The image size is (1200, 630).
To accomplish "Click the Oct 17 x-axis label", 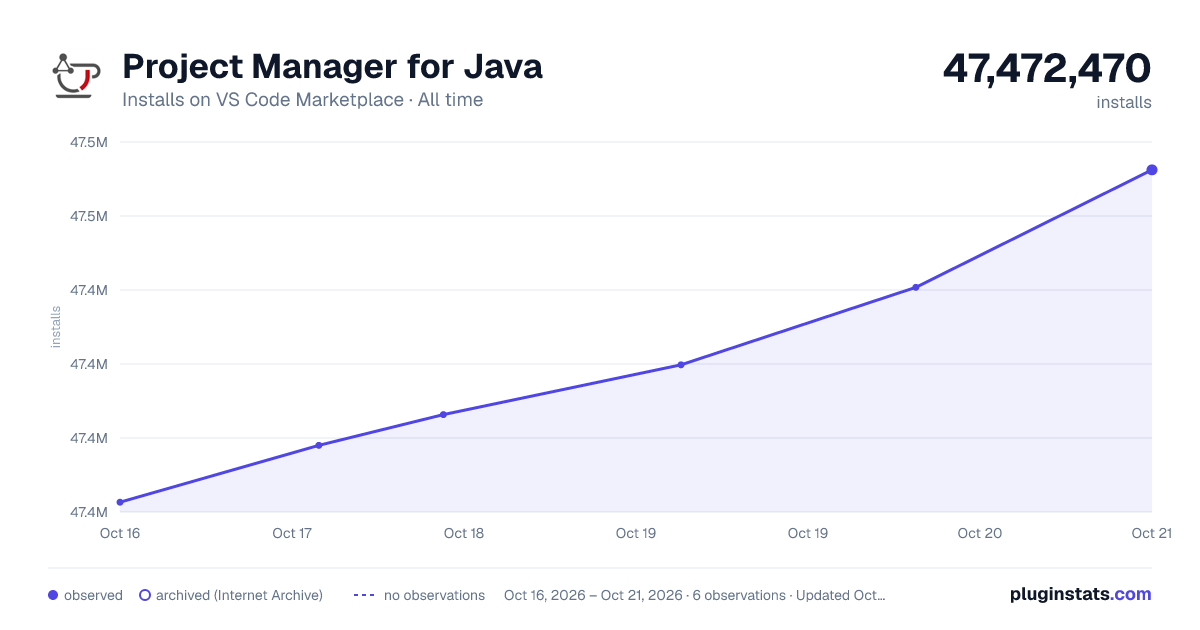I will tap(292, 533).
